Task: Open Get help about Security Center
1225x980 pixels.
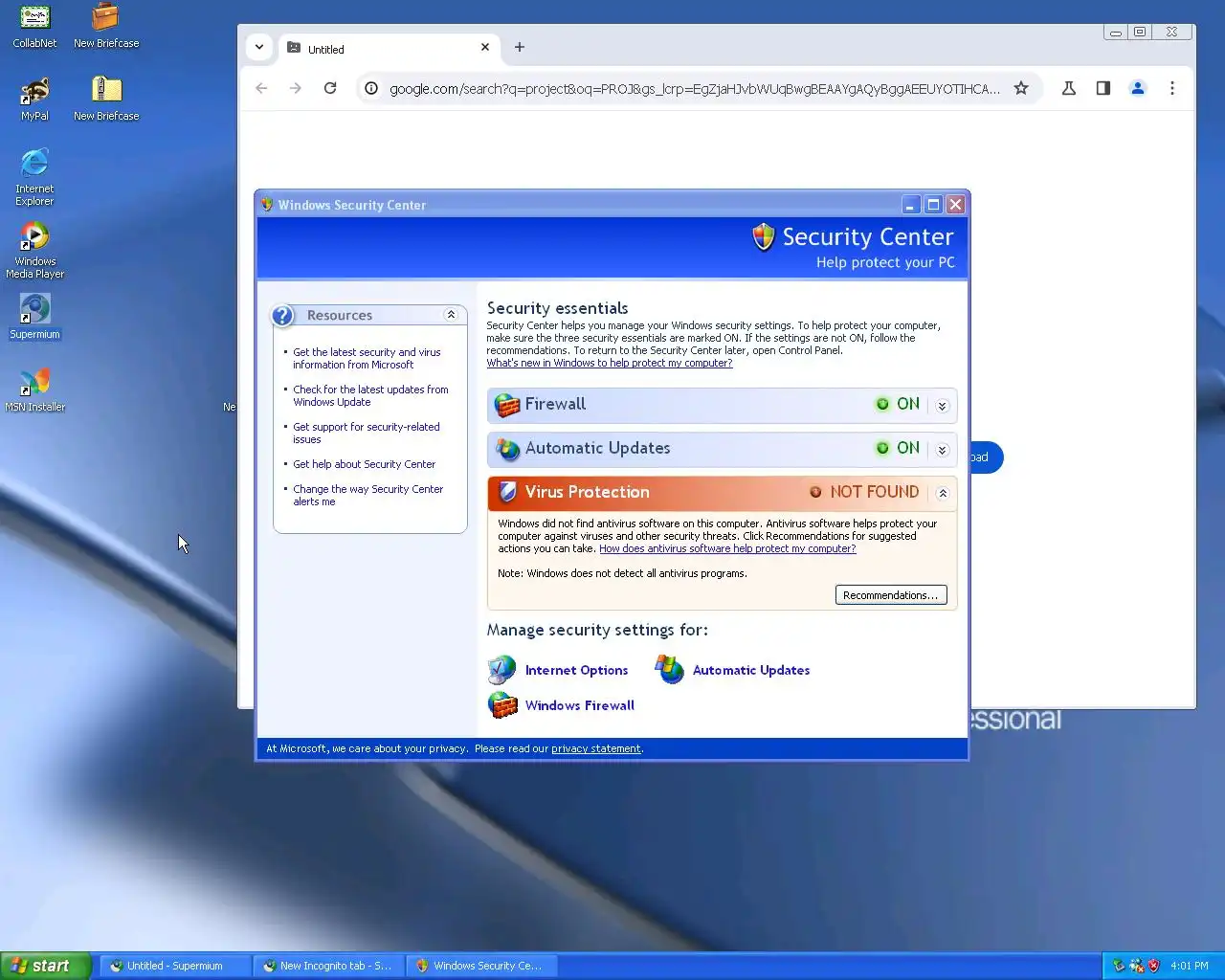Action: tap(364, 464)
